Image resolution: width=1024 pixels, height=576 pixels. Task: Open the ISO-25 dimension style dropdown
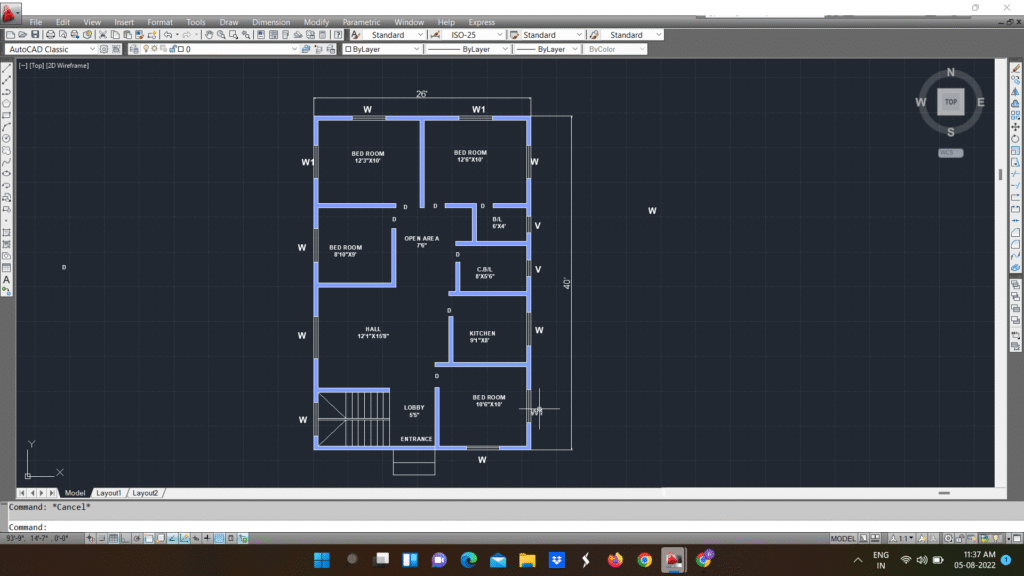click(473, 35)
